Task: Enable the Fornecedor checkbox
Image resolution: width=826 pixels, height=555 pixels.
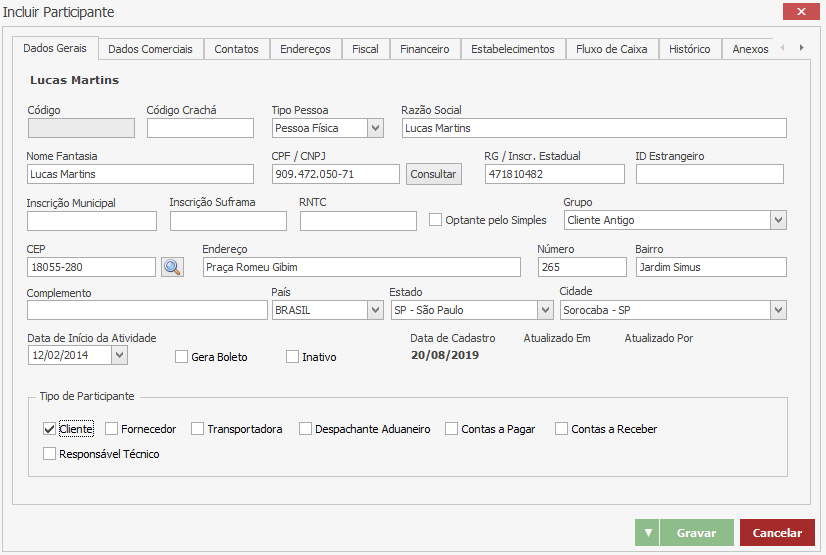Action: [112, 429]
